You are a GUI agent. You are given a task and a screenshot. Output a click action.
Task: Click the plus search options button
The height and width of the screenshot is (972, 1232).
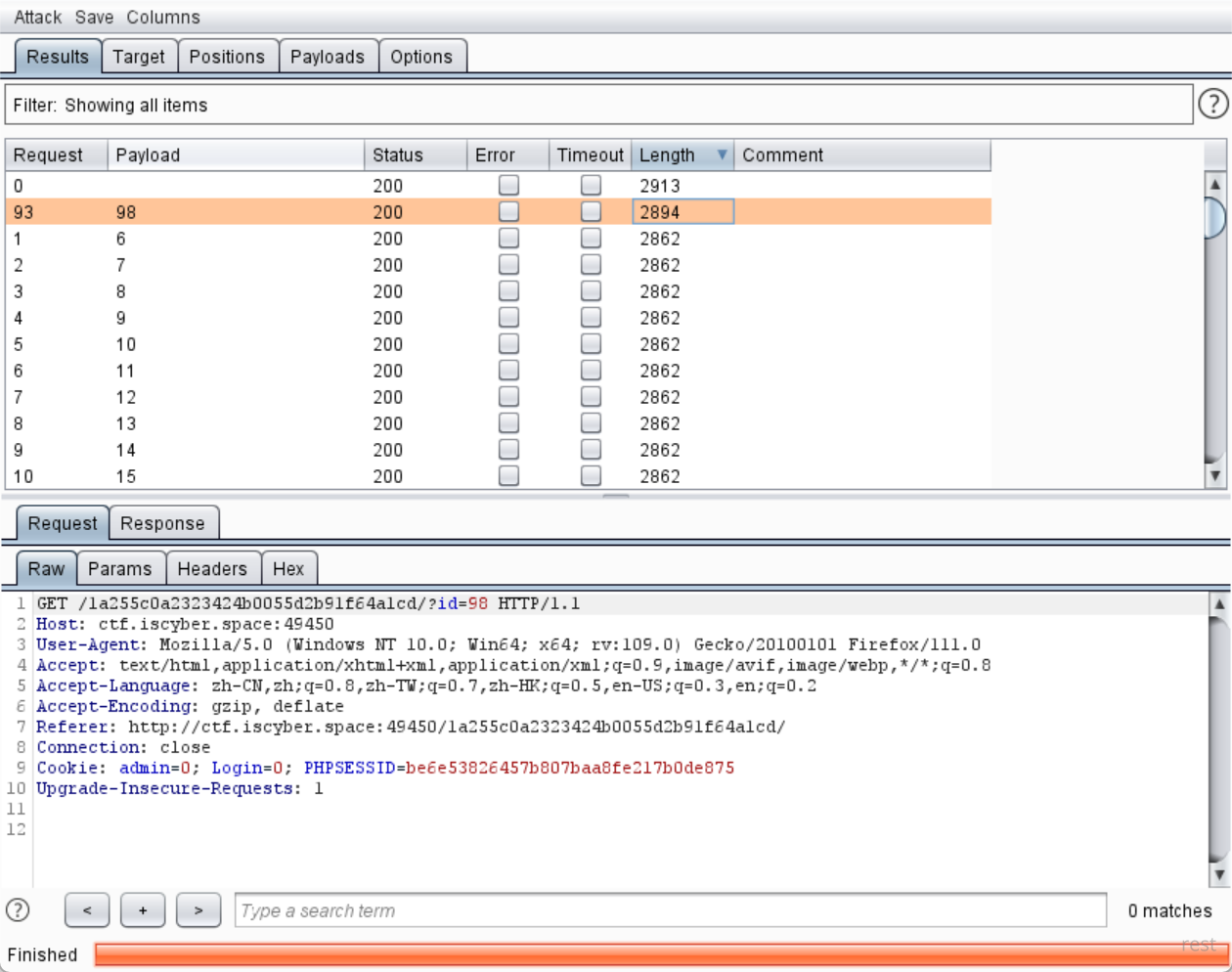click(x=143, y=910)
